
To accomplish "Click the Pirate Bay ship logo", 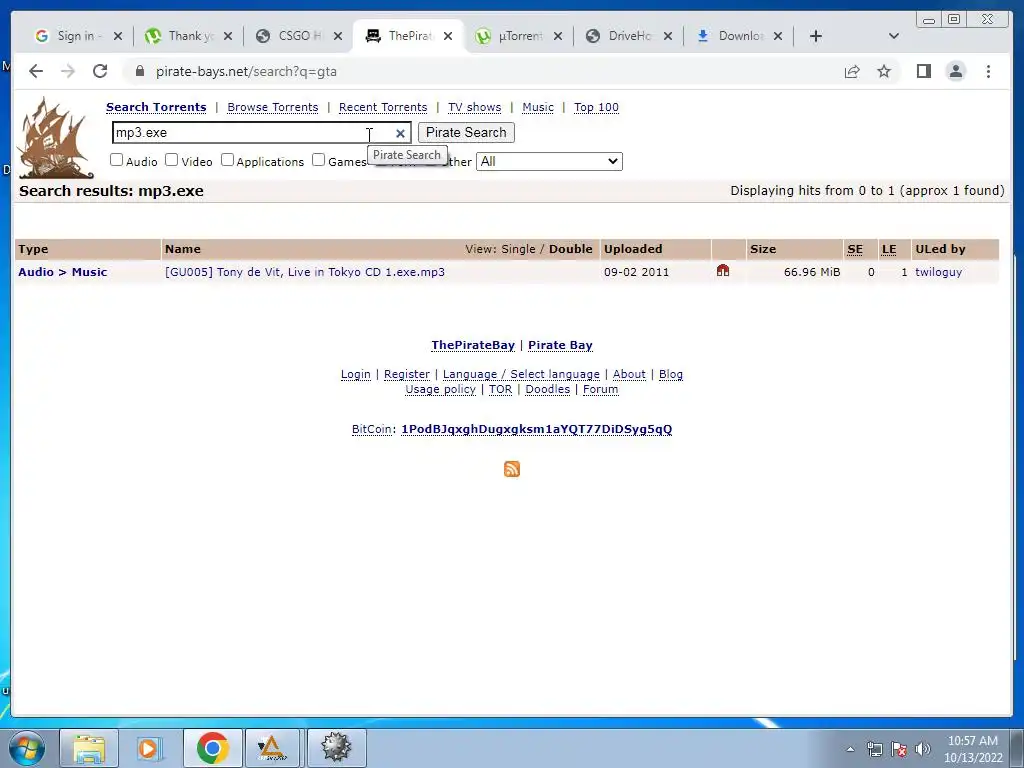I will 55,138.
